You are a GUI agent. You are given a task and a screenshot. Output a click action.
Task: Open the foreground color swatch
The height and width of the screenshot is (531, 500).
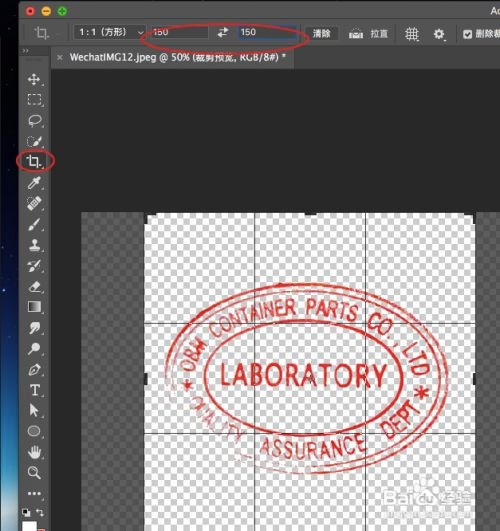point(29,526)
